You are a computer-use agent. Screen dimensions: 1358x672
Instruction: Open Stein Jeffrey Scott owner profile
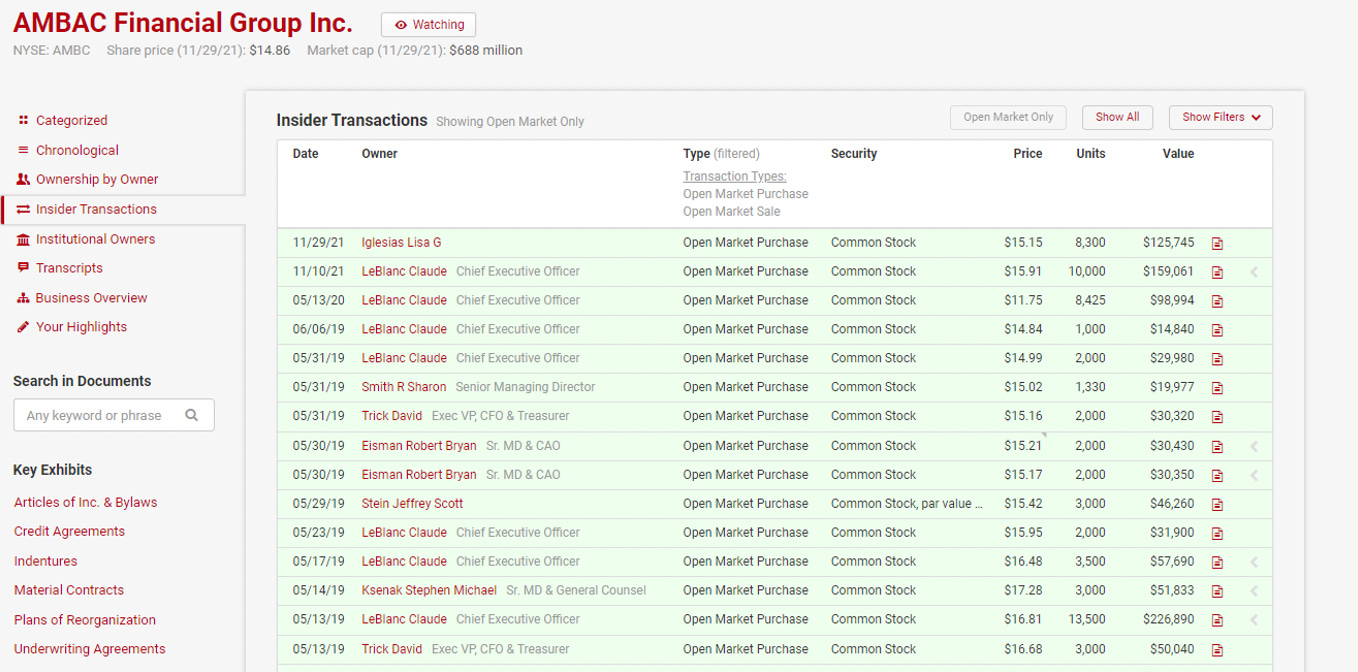click(412, 504)
